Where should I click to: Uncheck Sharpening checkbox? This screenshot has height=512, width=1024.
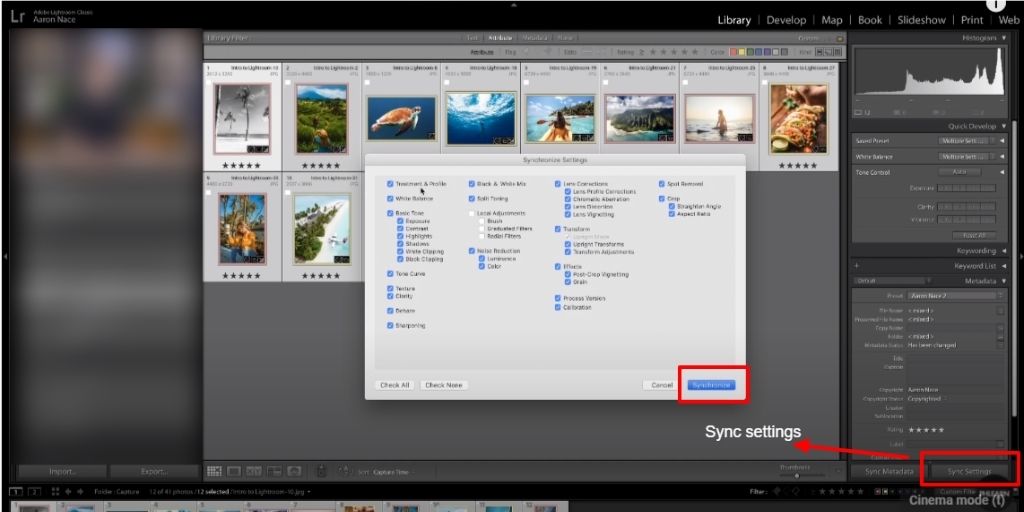tap(391, 325)
